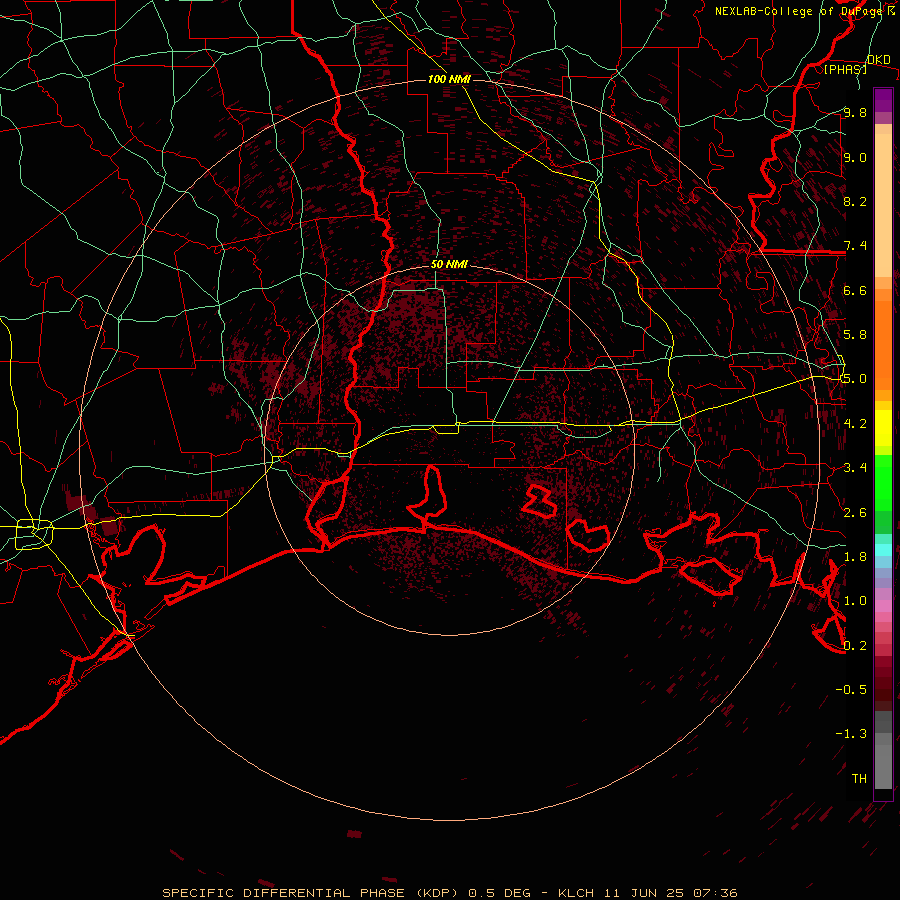Click the cyan segment of color bar
This screenshot has width=900, height=900.
[883, 550]
